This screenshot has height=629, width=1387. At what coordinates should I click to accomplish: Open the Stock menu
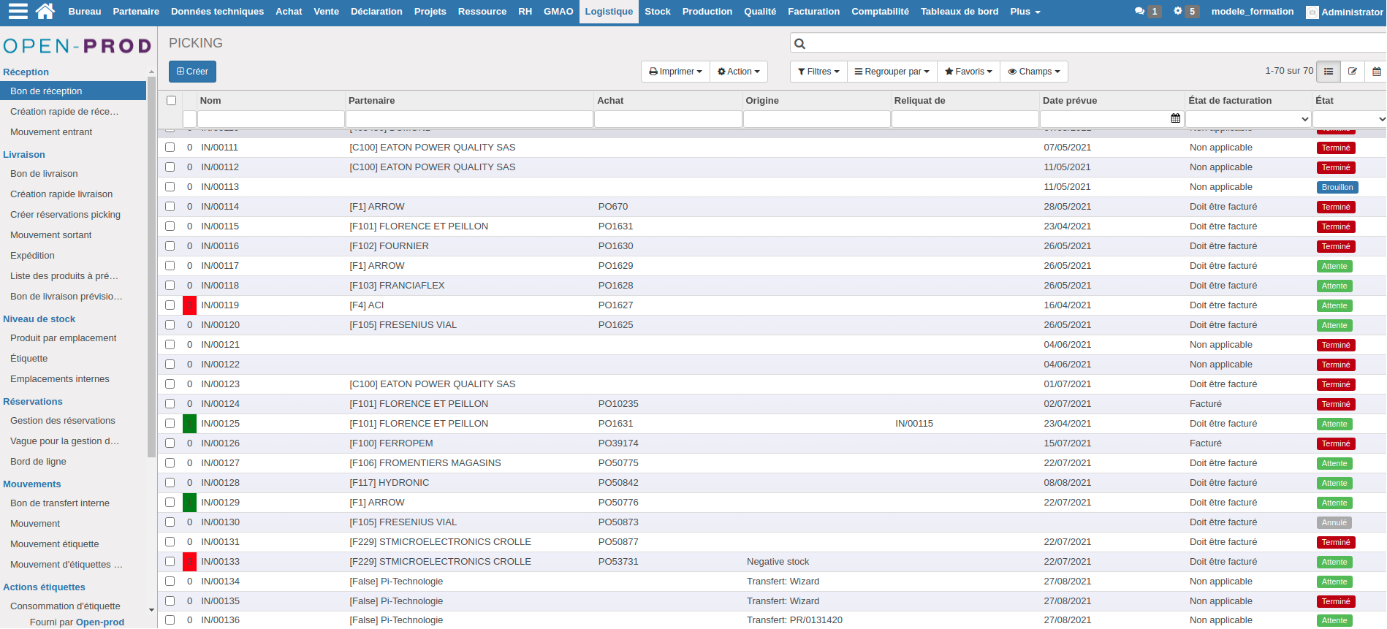(657, 11)
